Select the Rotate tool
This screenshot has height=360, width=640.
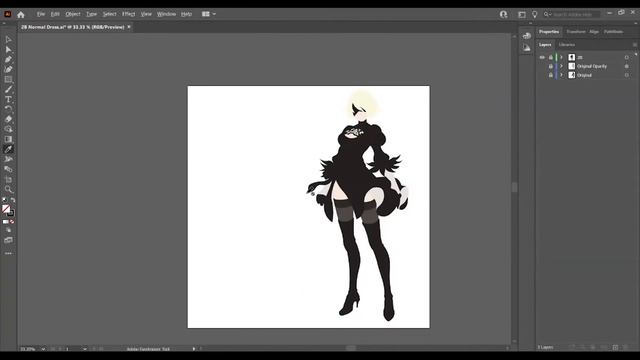(8, 109)
